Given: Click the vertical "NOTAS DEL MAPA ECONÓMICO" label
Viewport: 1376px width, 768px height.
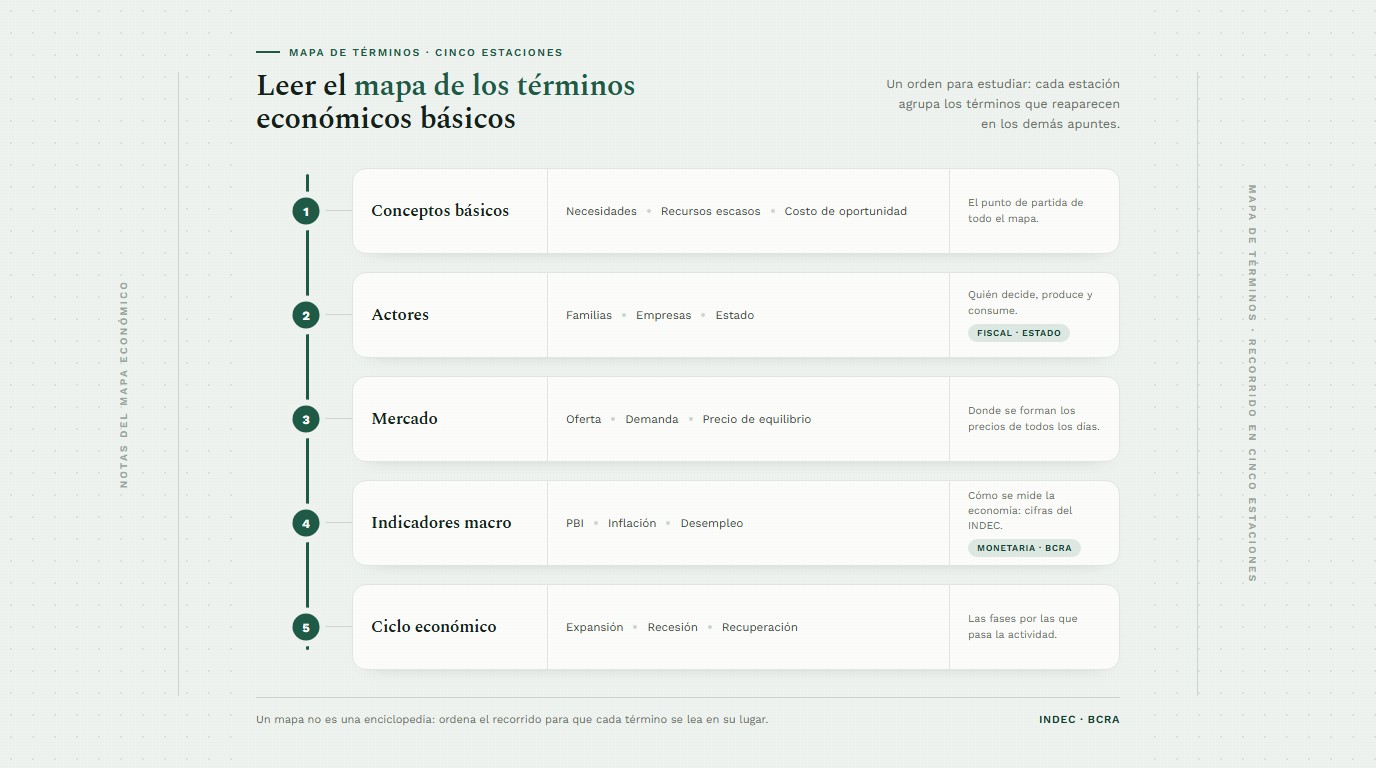Looking at the screenshot, I should pyautogui.click(x=124, y=384).
